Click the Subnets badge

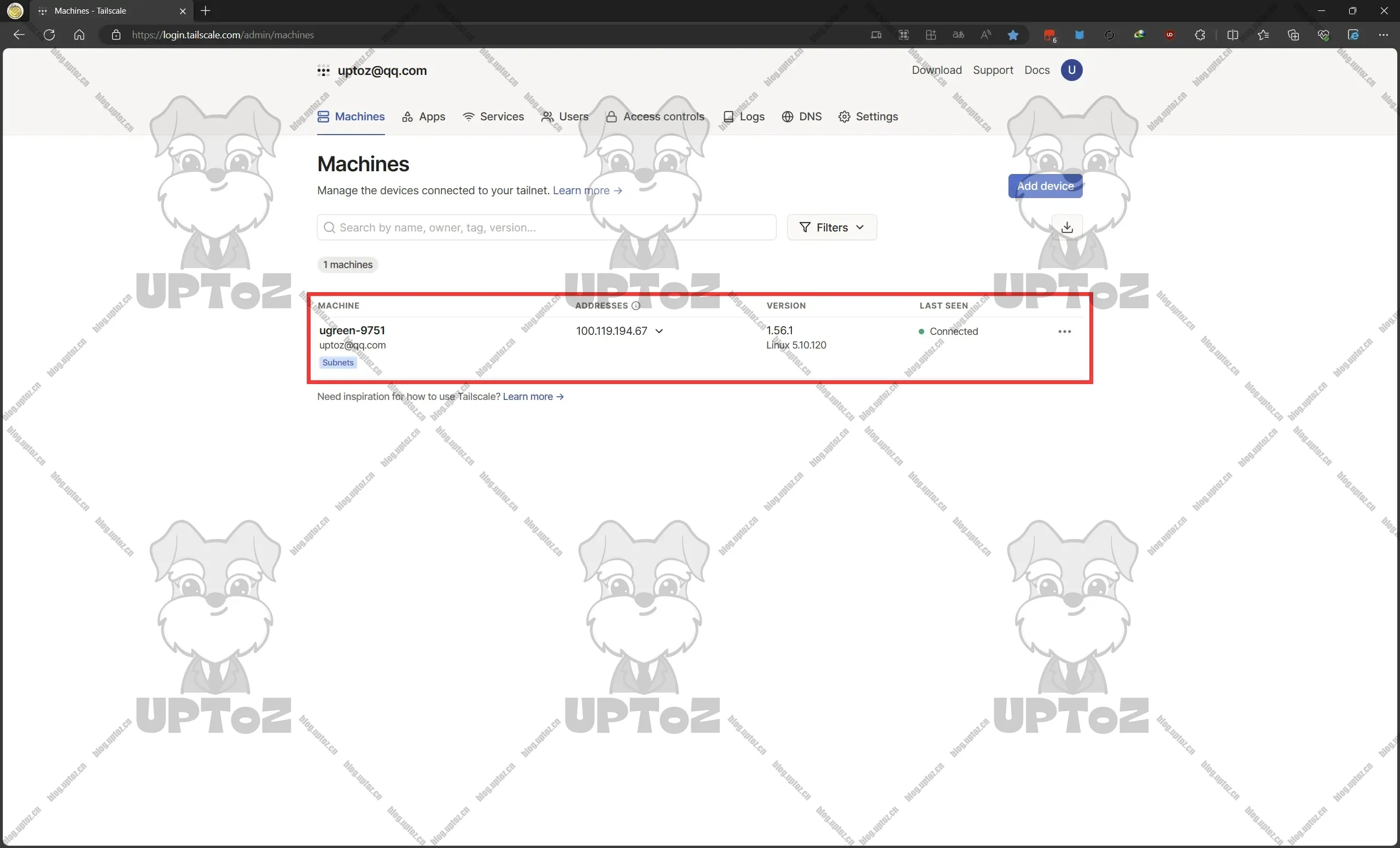pos(338,363)
